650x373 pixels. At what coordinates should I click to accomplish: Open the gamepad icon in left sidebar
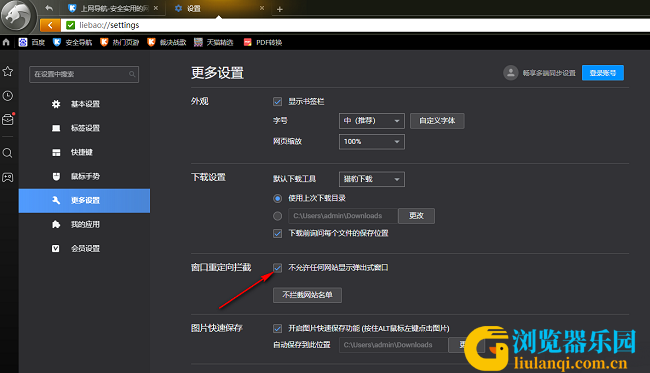click(8, 177)
